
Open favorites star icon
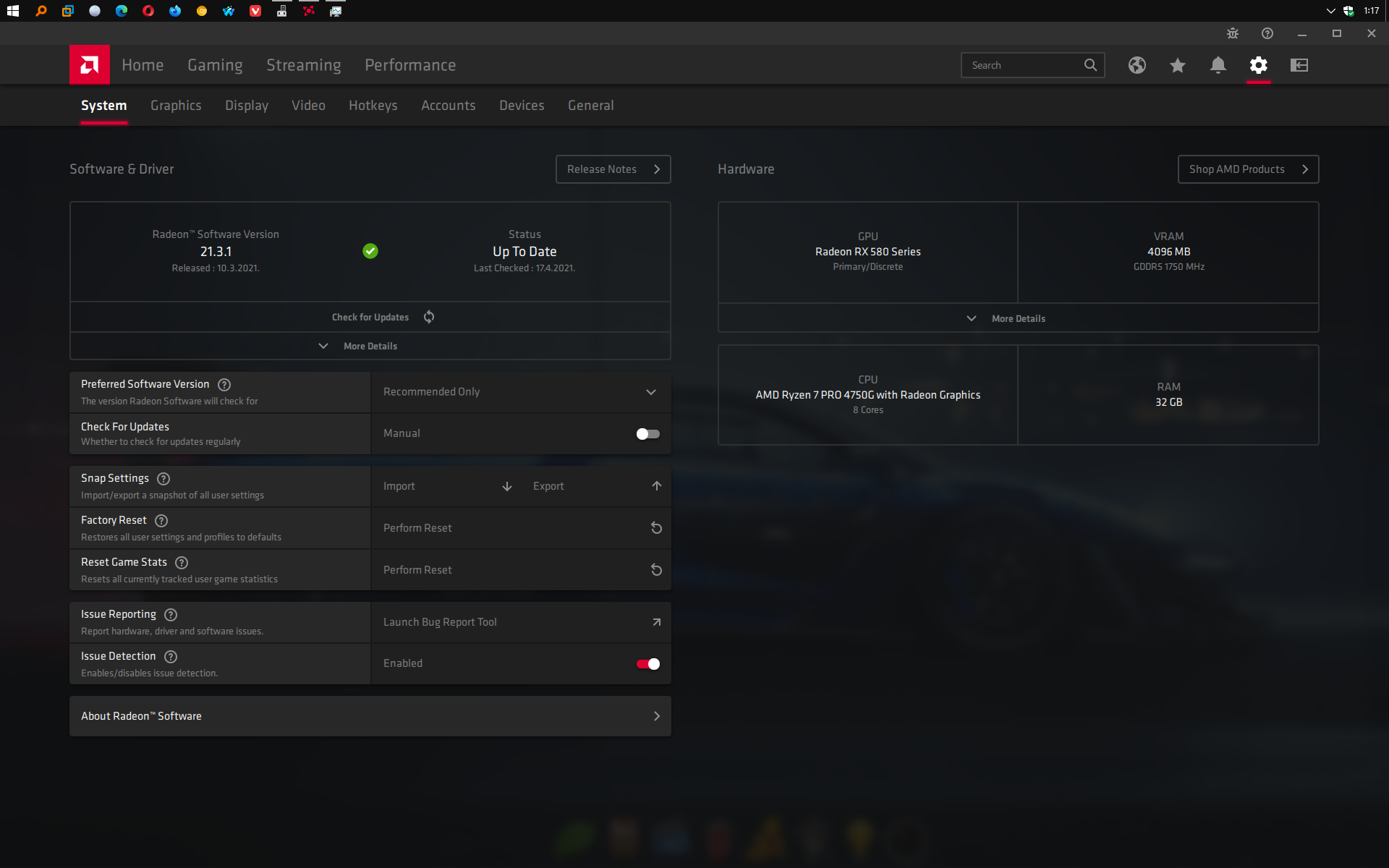[1177, 65]
